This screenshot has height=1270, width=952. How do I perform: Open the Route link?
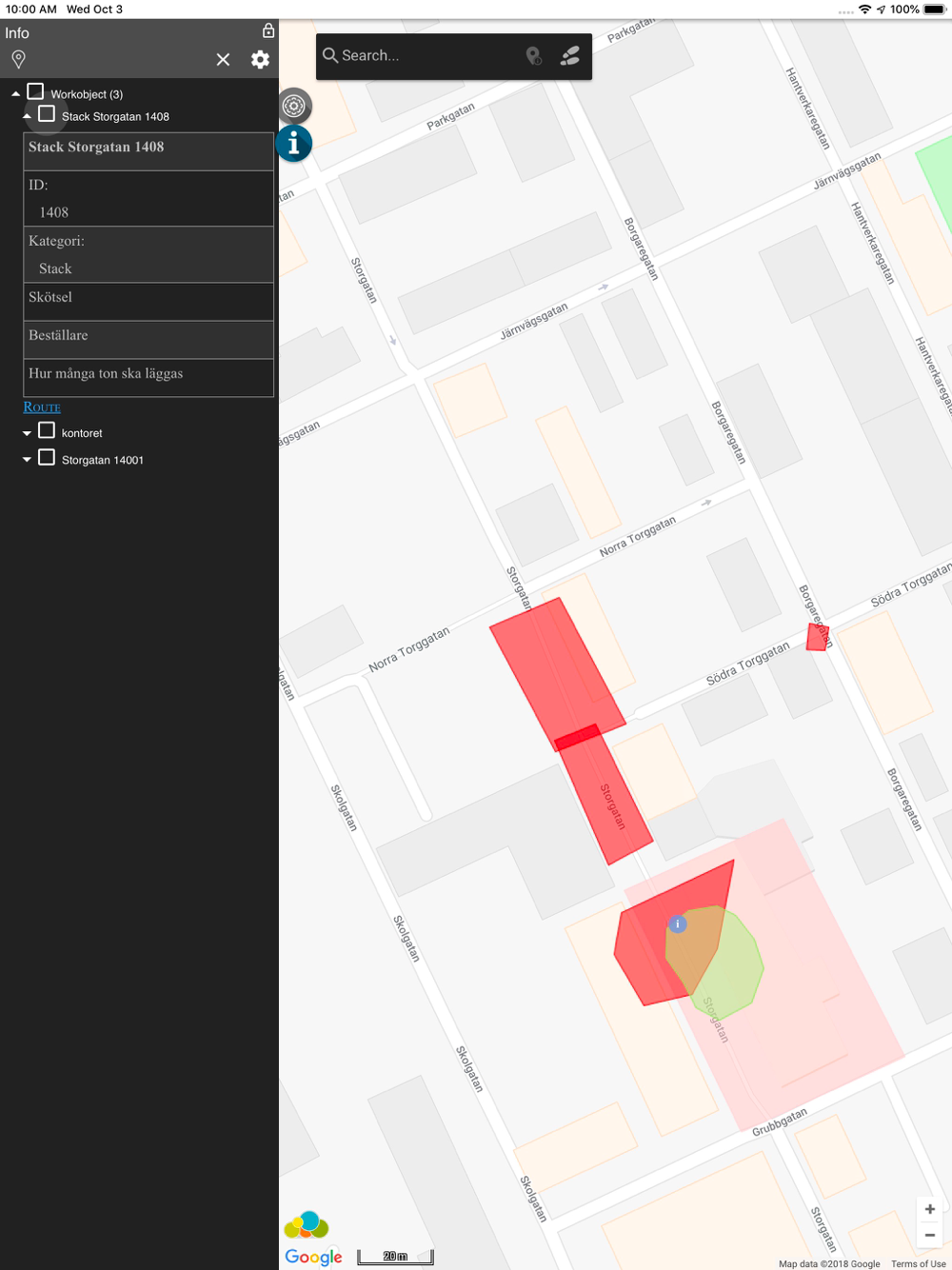42,407
